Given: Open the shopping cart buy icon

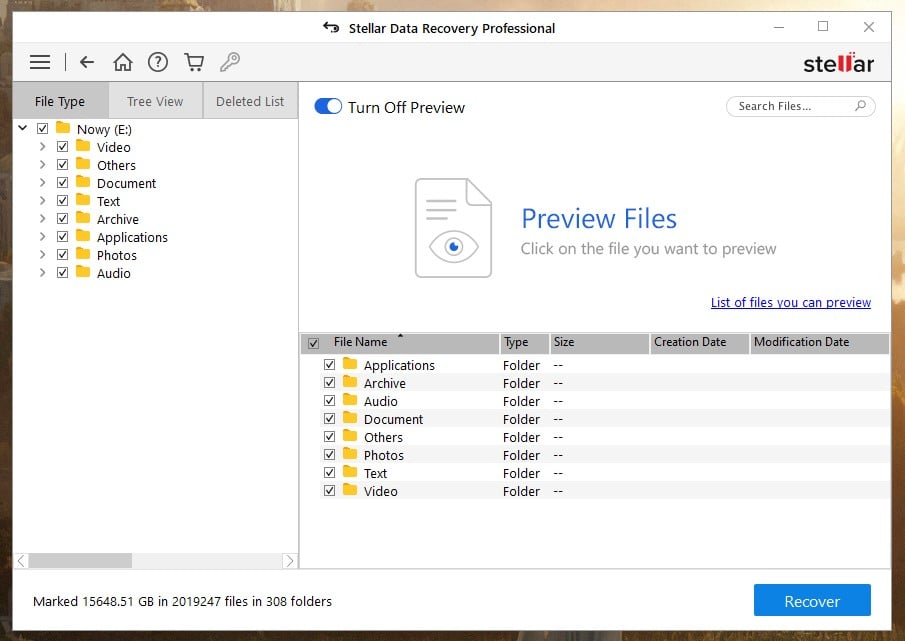Looking at the screenshot, I should pyautogui.click(x=194, y=62).
